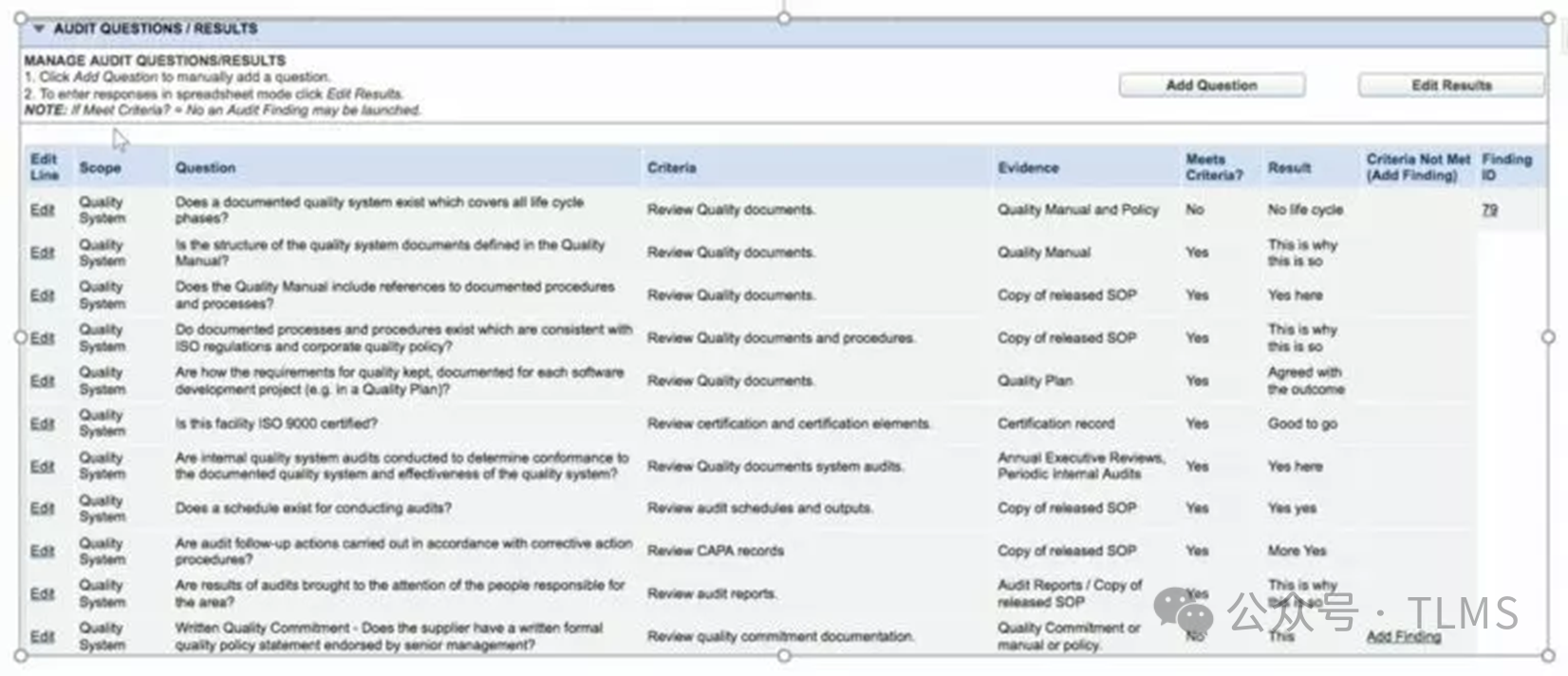Collapse the Audit Questions / Results section triangle

click(39, 28)
